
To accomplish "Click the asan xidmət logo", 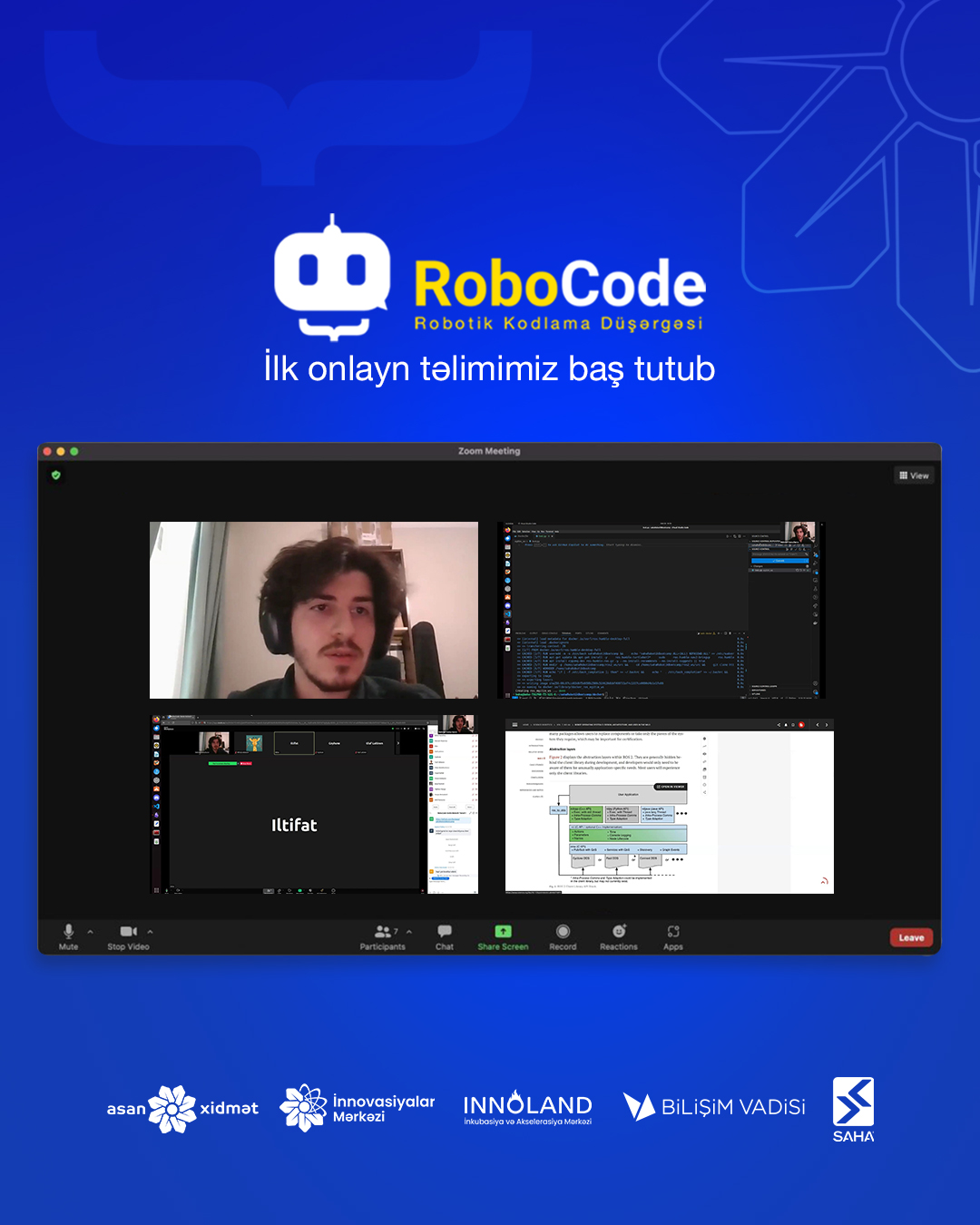I will point(182,1109).
